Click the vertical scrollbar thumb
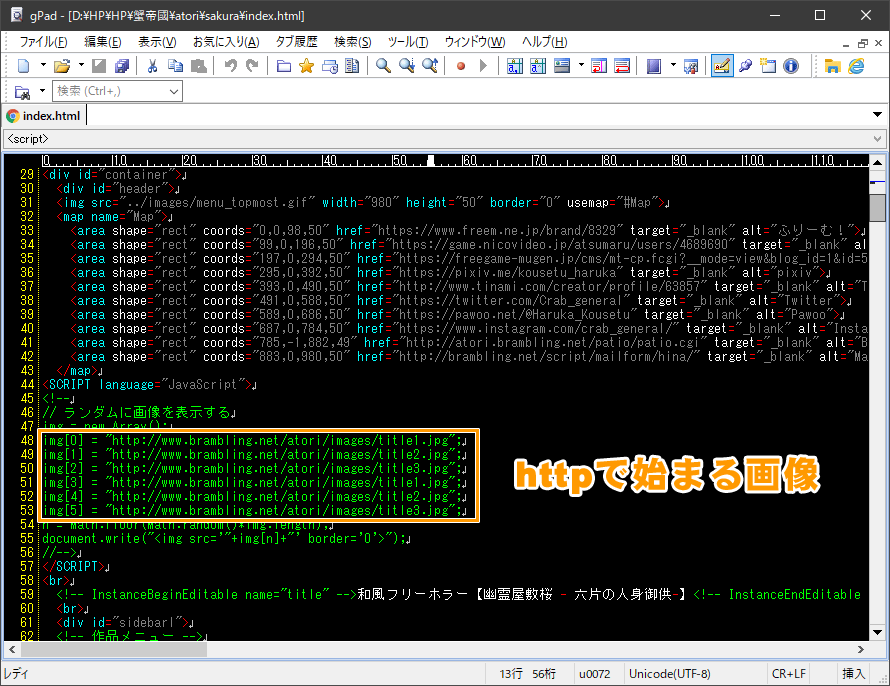Image resolution: width=890 pixels, height=686 pixels. click(878, 208)
